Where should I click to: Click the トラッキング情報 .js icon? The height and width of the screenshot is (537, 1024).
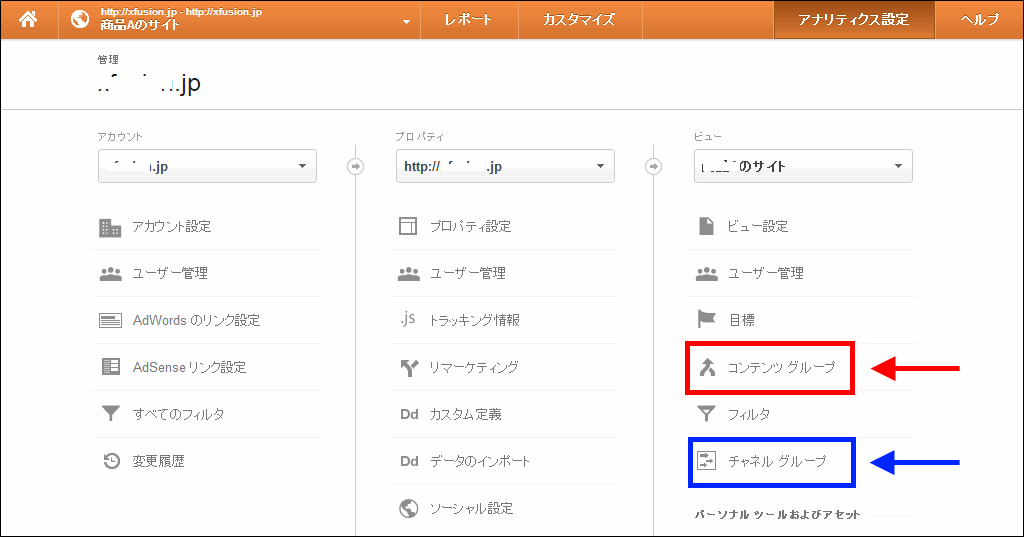point(408,320)
